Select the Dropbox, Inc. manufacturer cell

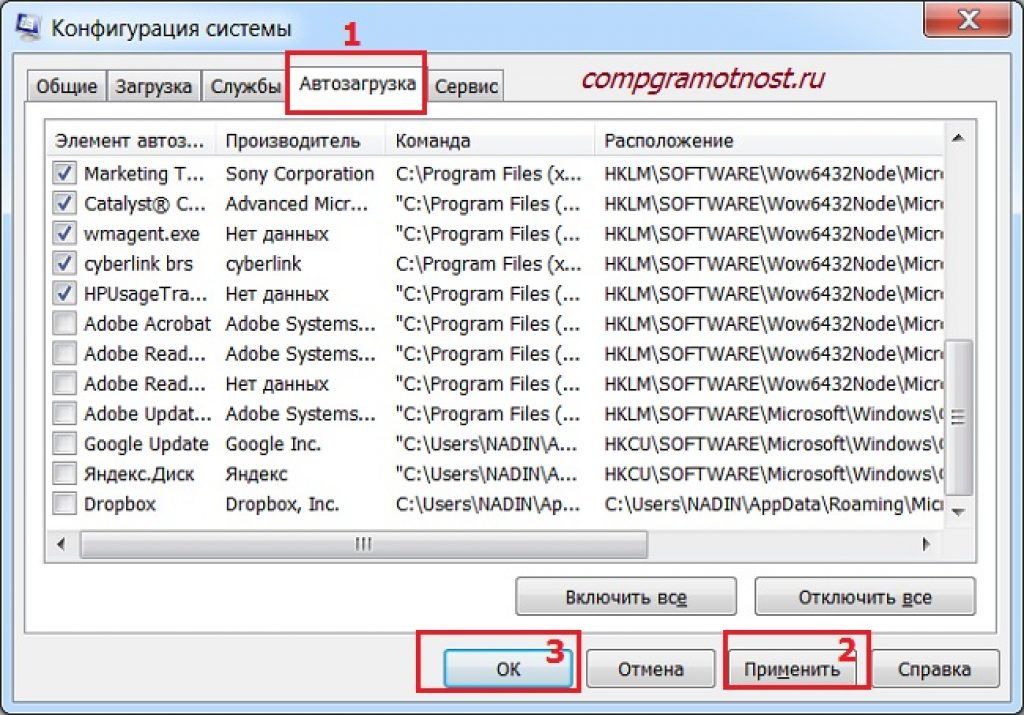click(282, 504)
